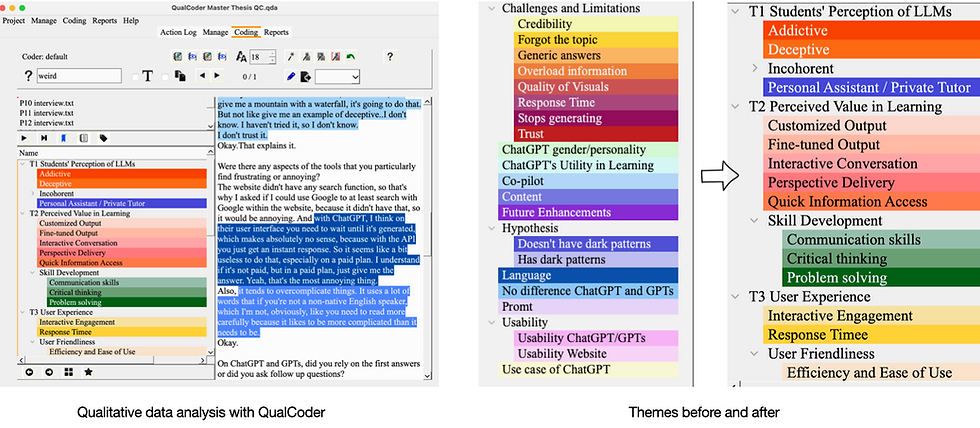Screen dimensions: 980x428
Task: Click the export arrow icon beside the pen
Action: pyautogui.click(x=306, y=77)
